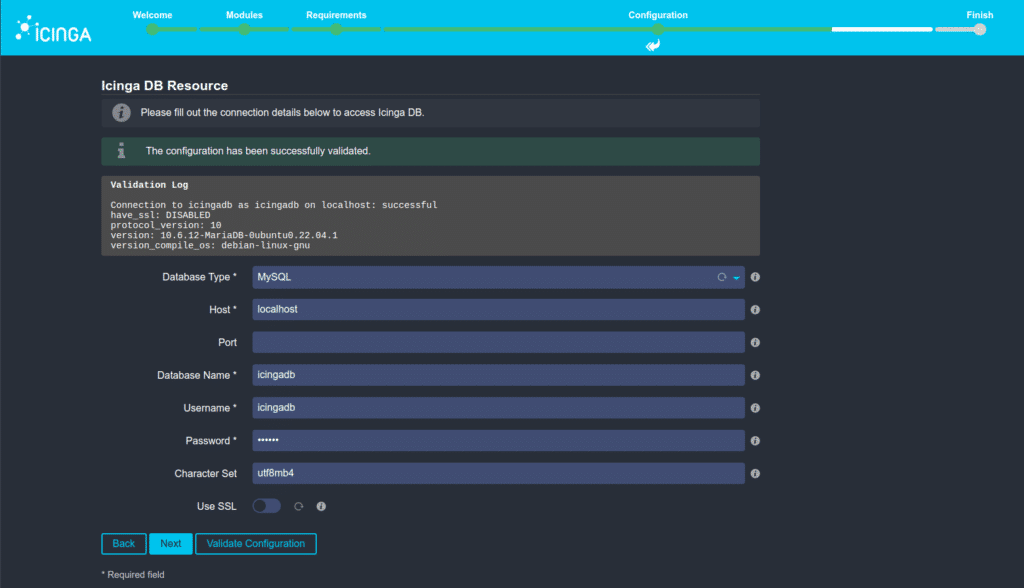Click autosubmit refresh icon beside Use SSL
This screenshot has height=588, width=1024.
[298, 506]
